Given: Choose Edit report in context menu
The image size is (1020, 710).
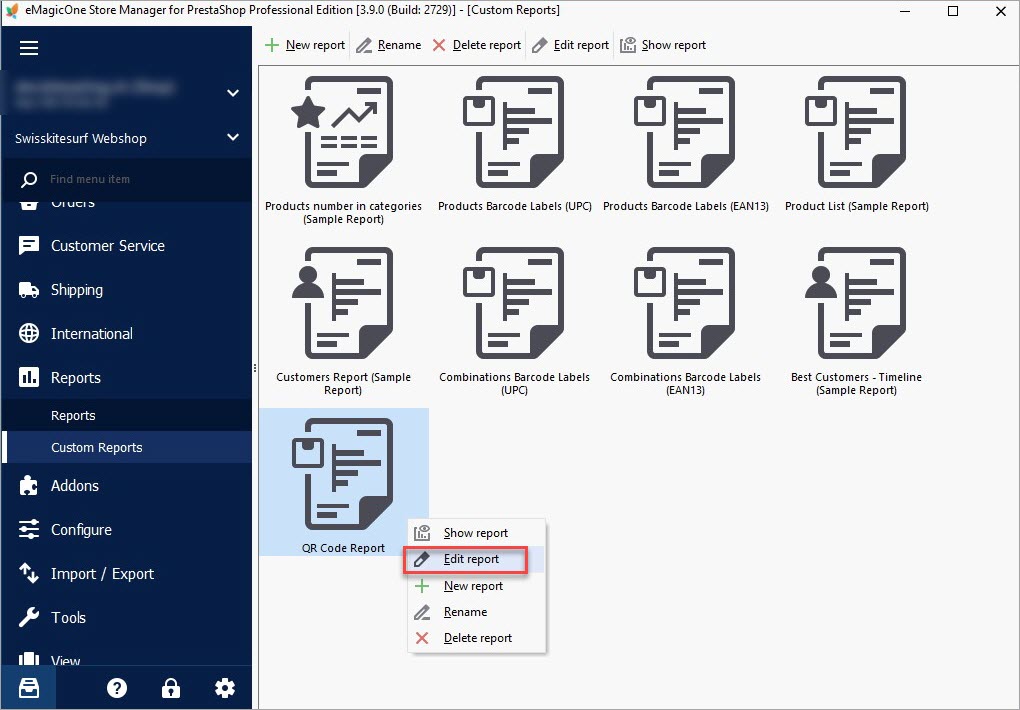Looking at the screenshot, I should (x=476, y=559).
